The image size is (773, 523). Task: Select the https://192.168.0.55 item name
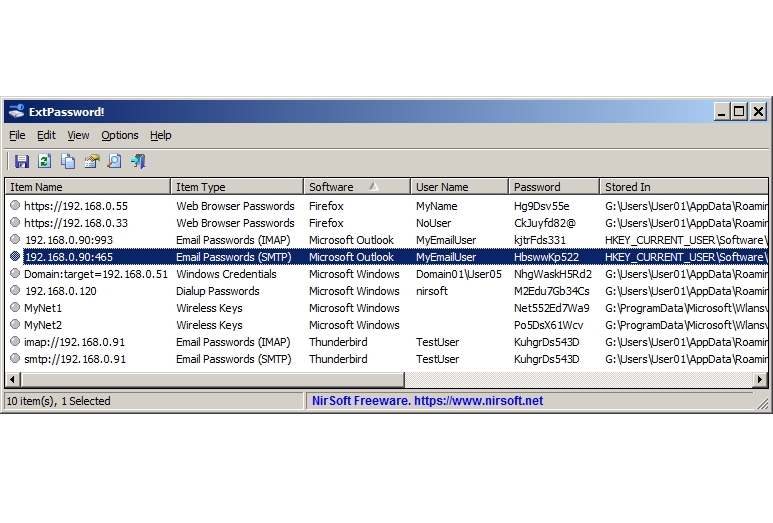(x=76, y=206)
